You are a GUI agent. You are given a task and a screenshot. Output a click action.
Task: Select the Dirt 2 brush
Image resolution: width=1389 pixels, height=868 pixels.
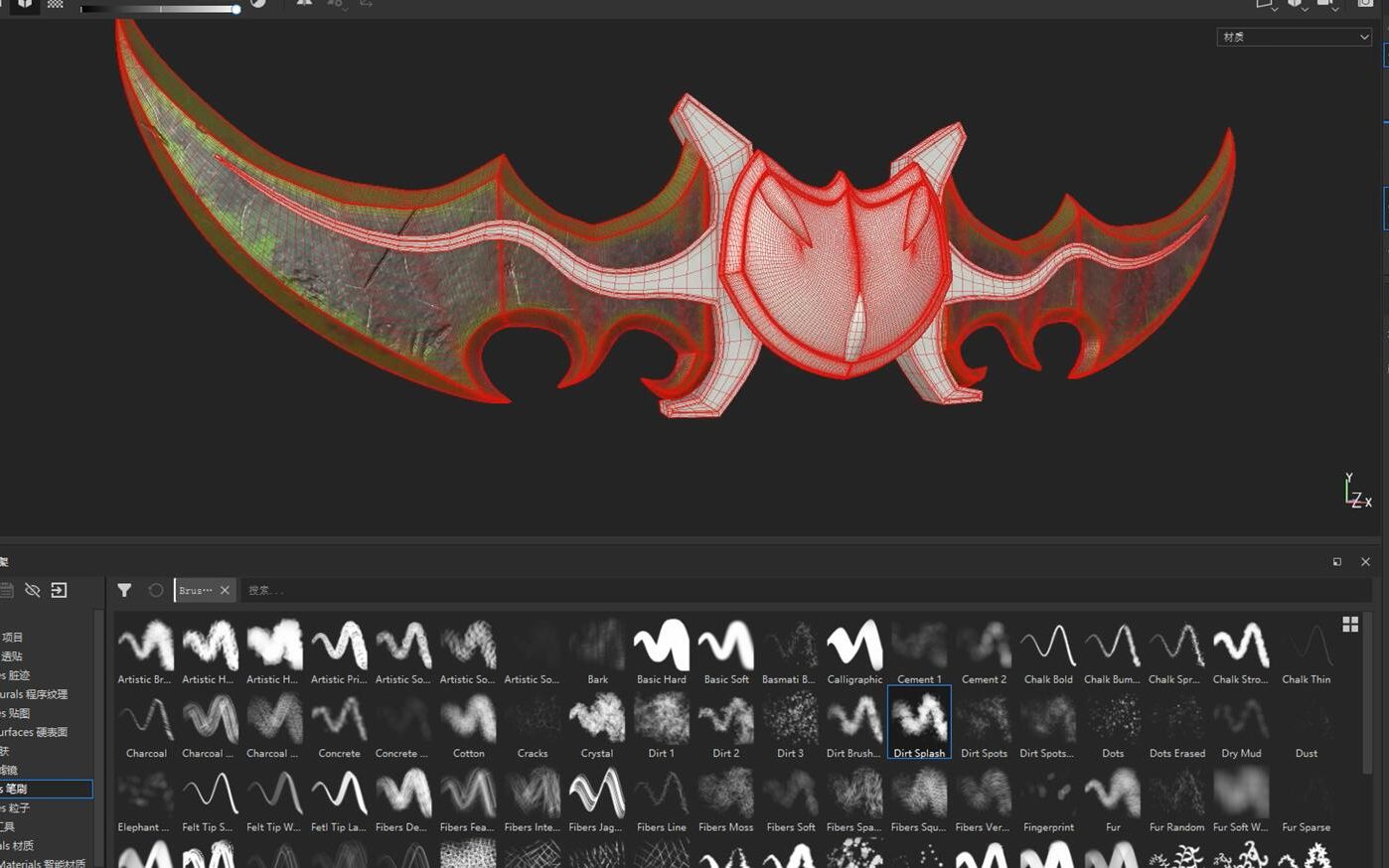(x=726, y=725)
